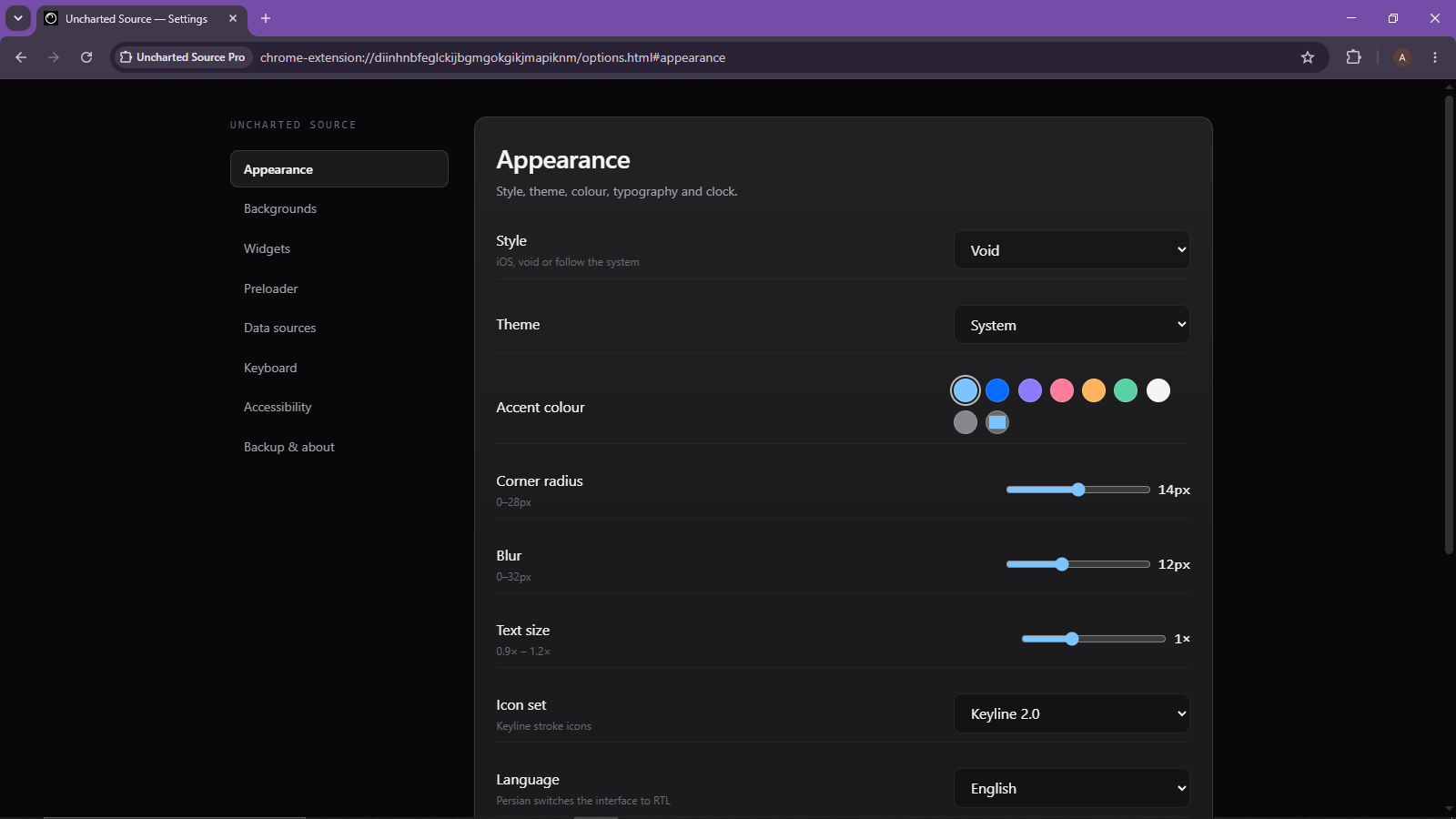Open the Accessibility settings section

click(339, 407)
